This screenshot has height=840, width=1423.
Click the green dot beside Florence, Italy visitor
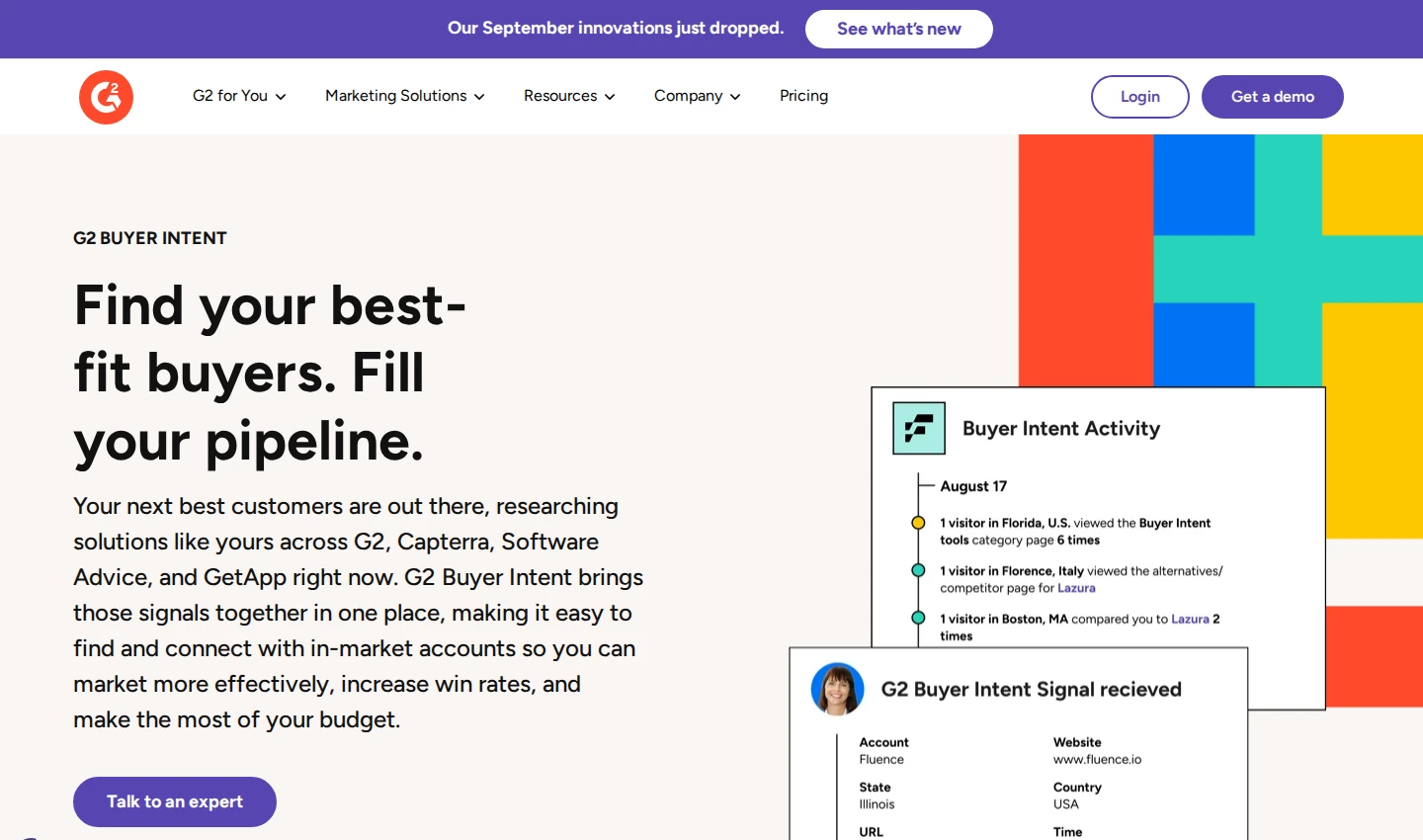(x=918, y=570)
